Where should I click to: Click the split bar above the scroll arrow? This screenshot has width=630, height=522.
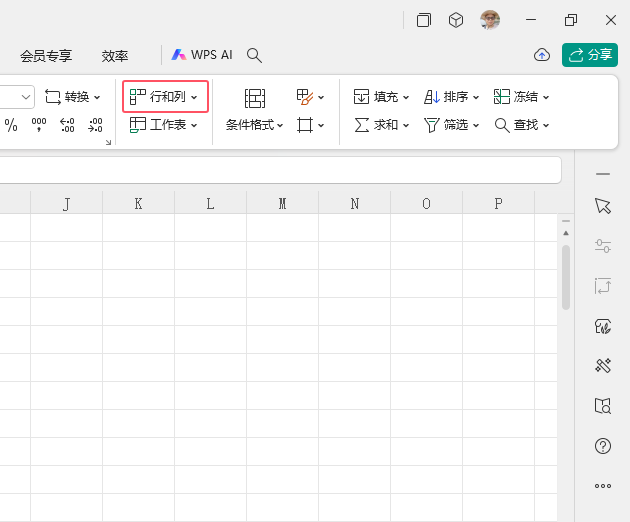pyautogui.click(x=566, y=221)
